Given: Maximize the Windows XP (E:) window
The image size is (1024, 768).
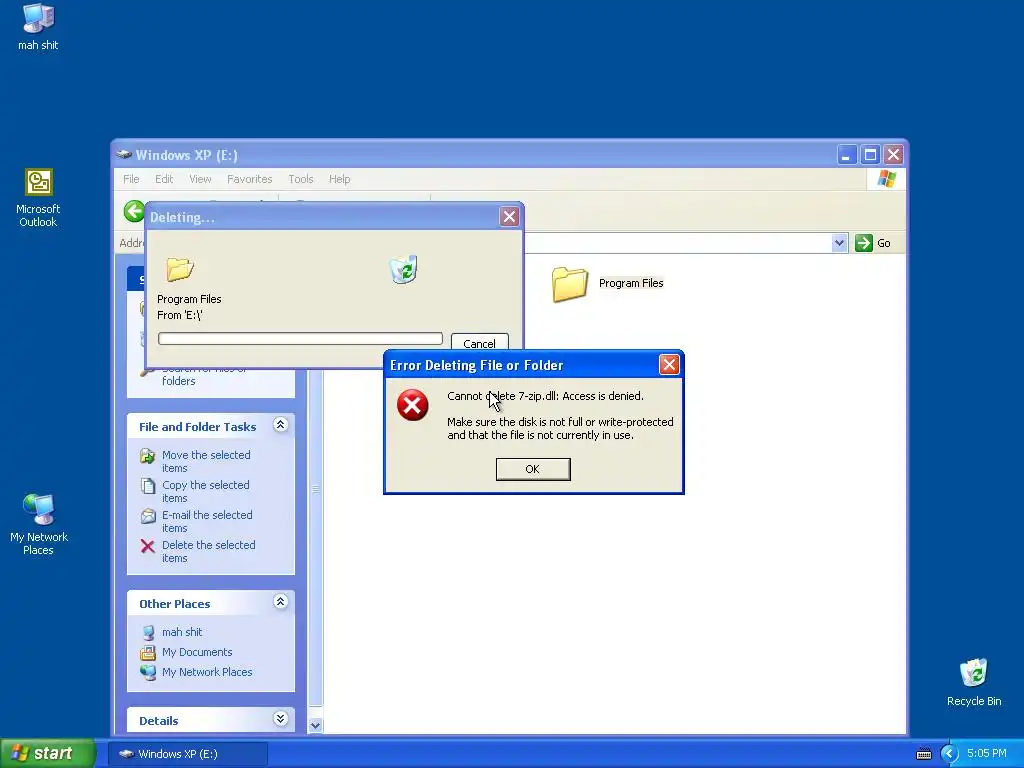Looking at the screenshot, I should point(870,155).
